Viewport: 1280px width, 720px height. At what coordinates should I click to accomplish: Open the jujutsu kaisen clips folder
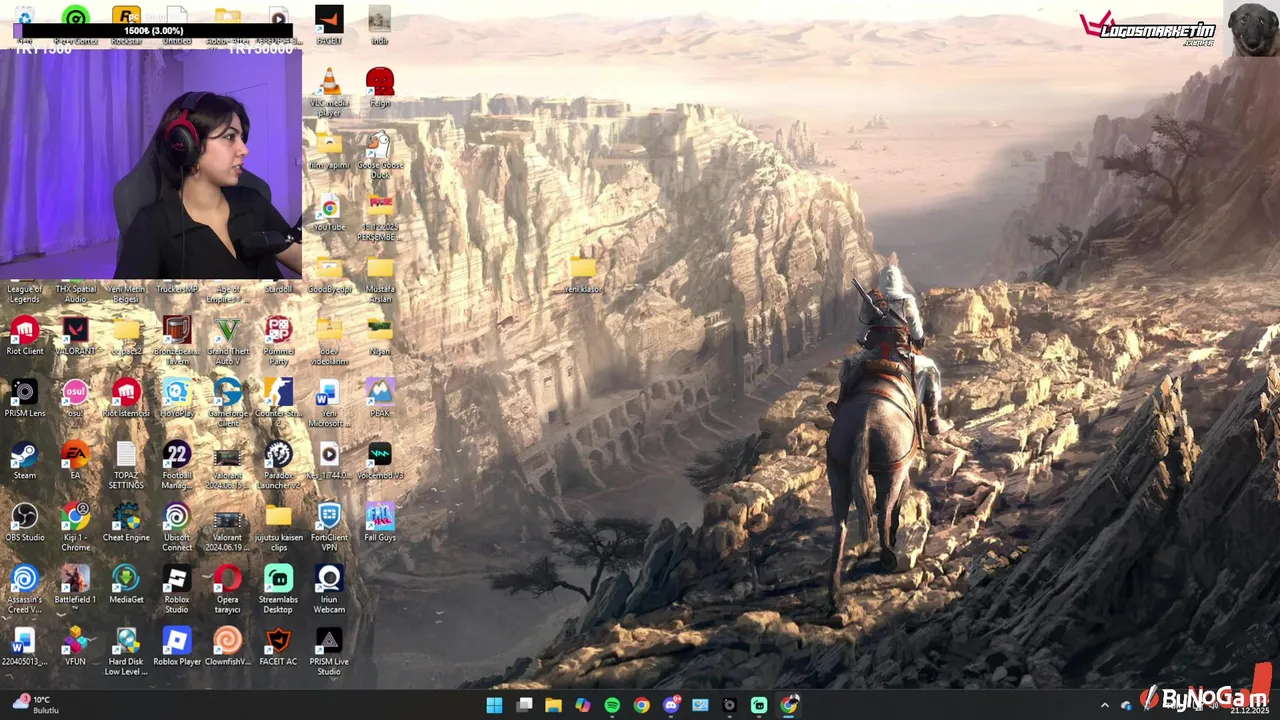(x=278, y=527)
